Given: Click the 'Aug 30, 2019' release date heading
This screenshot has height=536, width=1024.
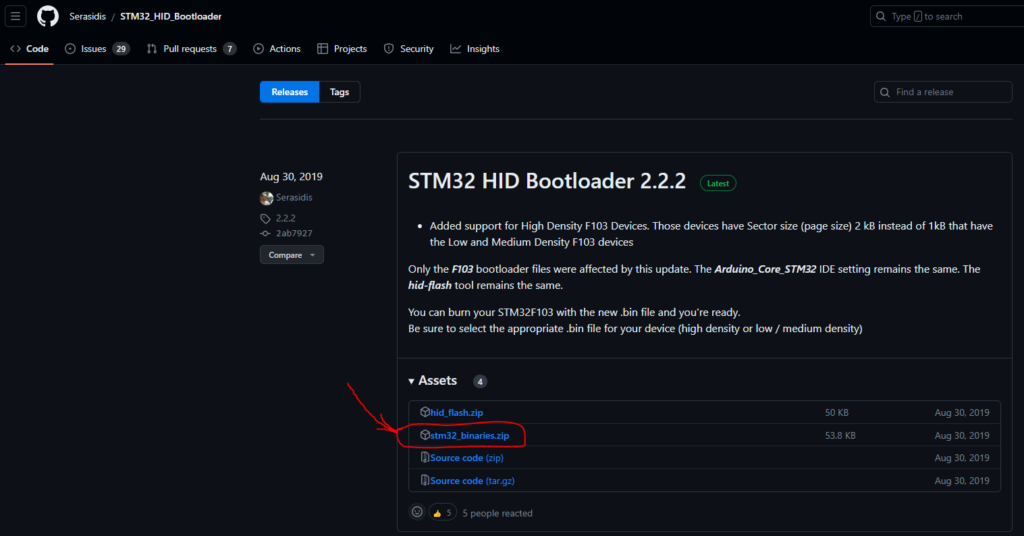Looking at the screenshot, I should point(291,177).
